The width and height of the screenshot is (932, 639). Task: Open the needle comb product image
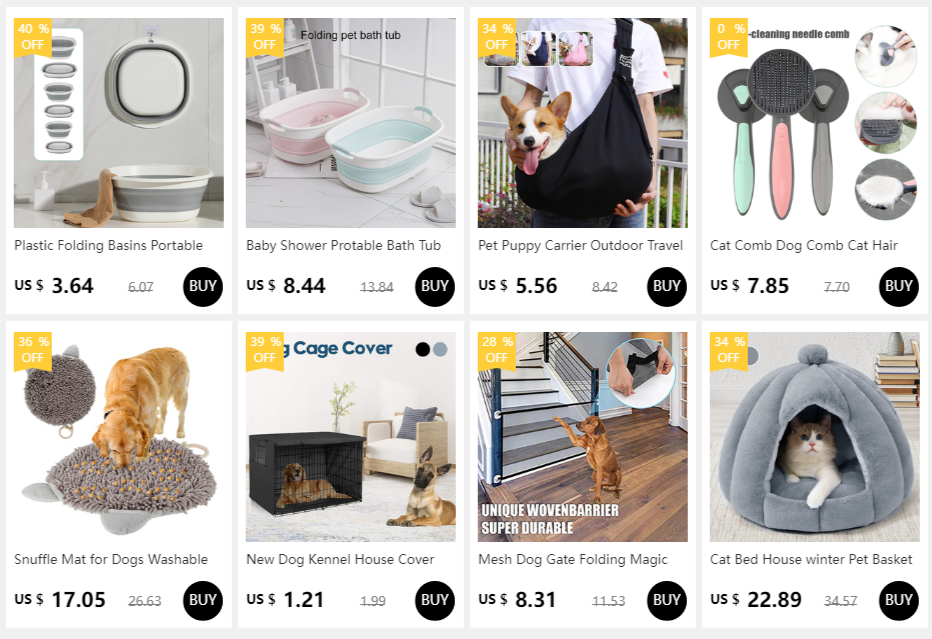click(814, 122)
